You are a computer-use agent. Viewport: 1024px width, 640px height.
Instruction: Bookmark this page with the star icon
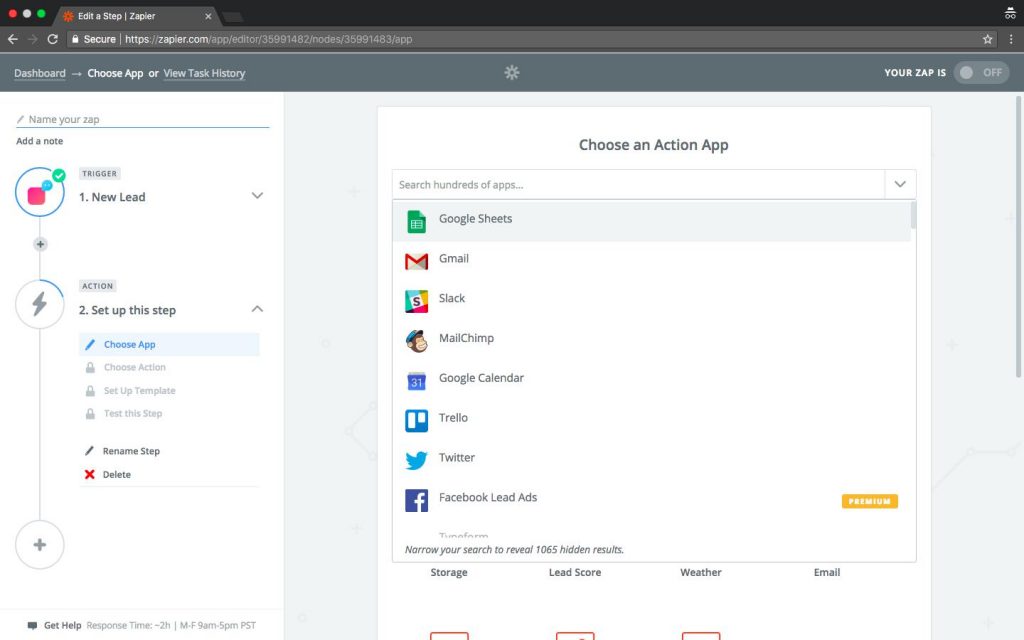(x=987, y=39)
